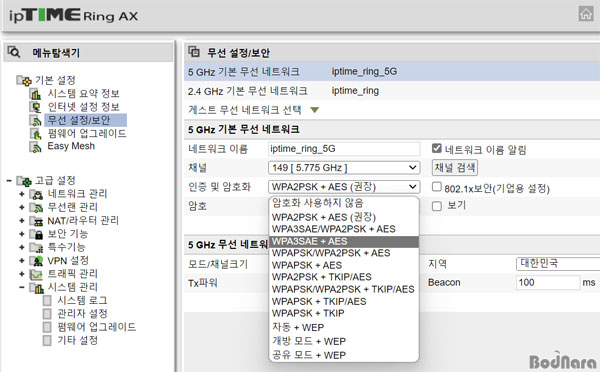Expand the 트래픽 관리 node
Image resolution: width=600 pixels, height=372 pixels.
point(21,274)
